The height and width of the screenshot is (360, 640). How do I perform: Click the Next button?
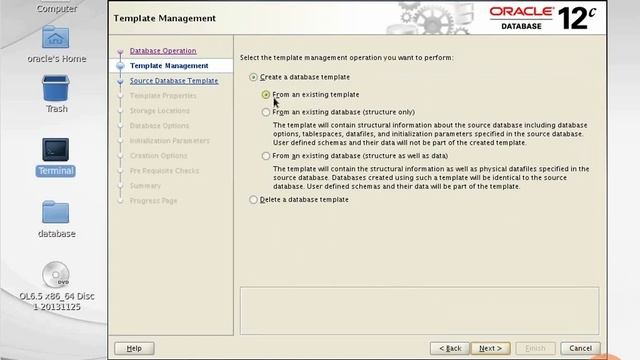pyautogui.click(x=490, y=348)
